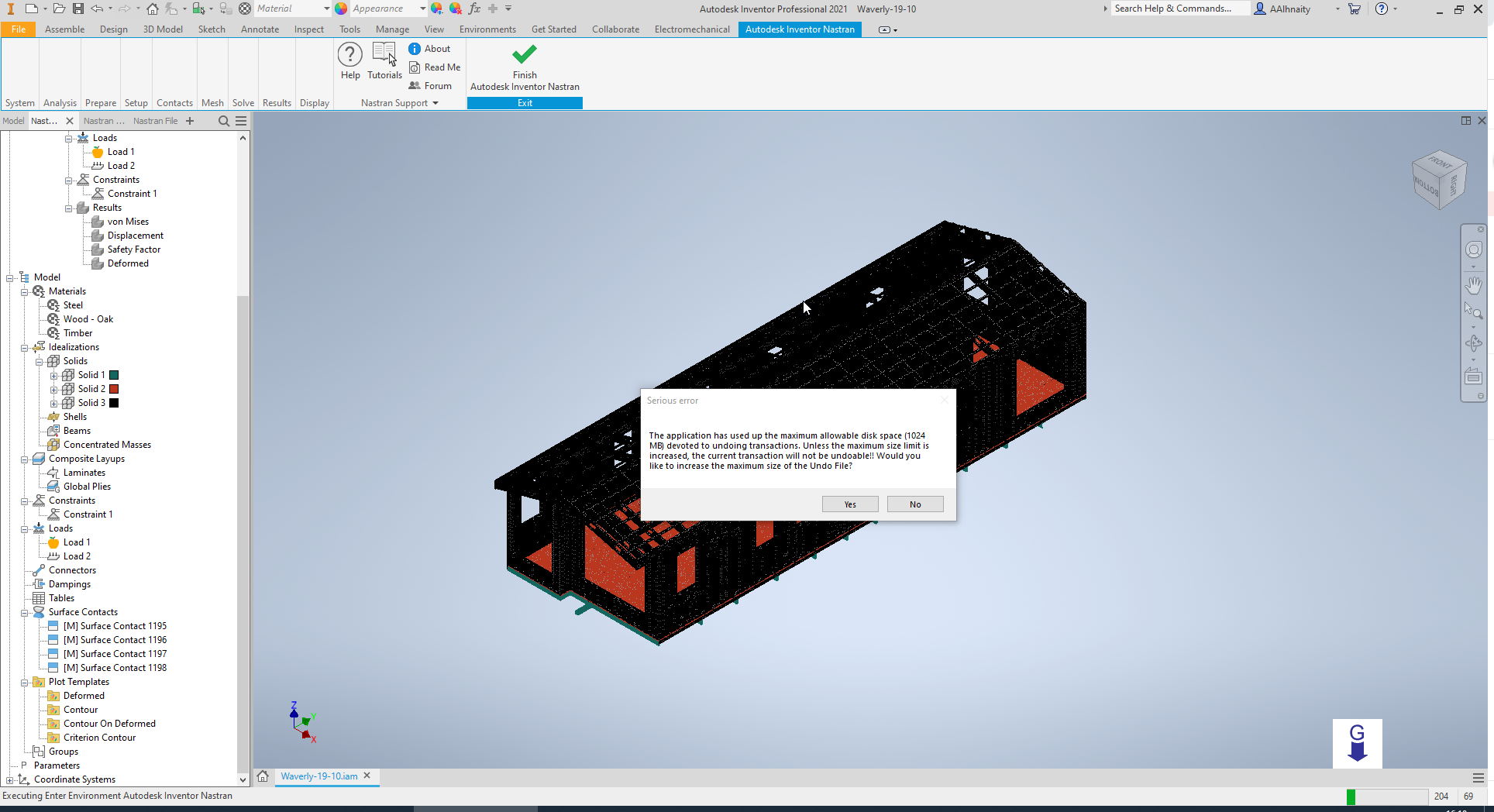Open the Help icon in ribbon
The width and height of the screenshot is (1494, 812).
click(x=350, y=60)
